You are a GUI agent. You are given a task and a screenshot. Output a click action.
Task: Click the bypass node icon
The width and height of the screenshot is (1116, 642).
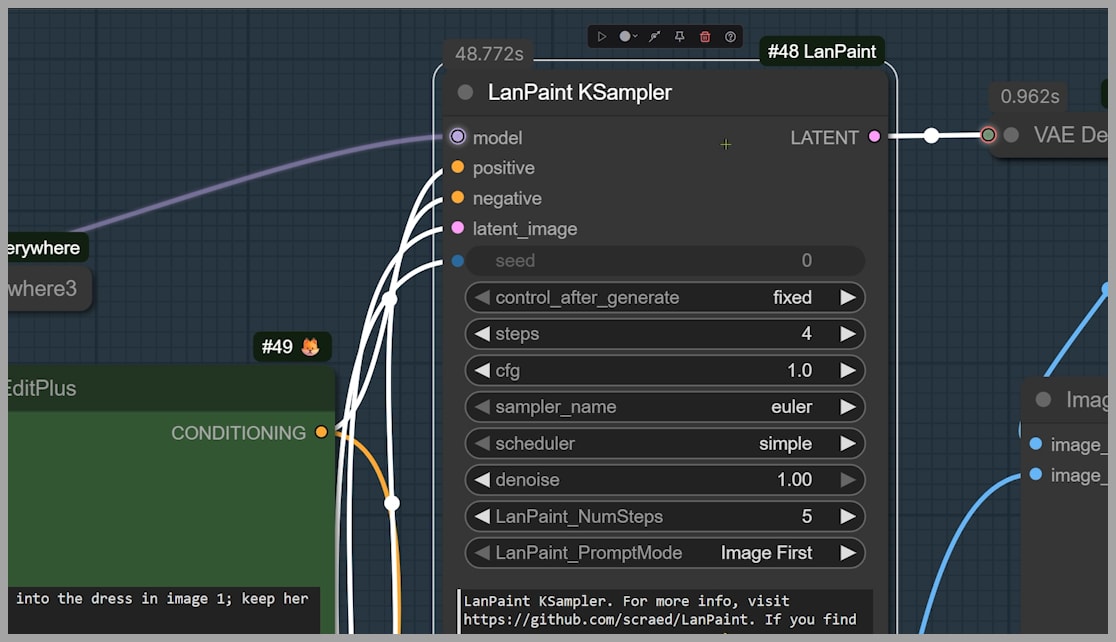click(x=654, y=37)
